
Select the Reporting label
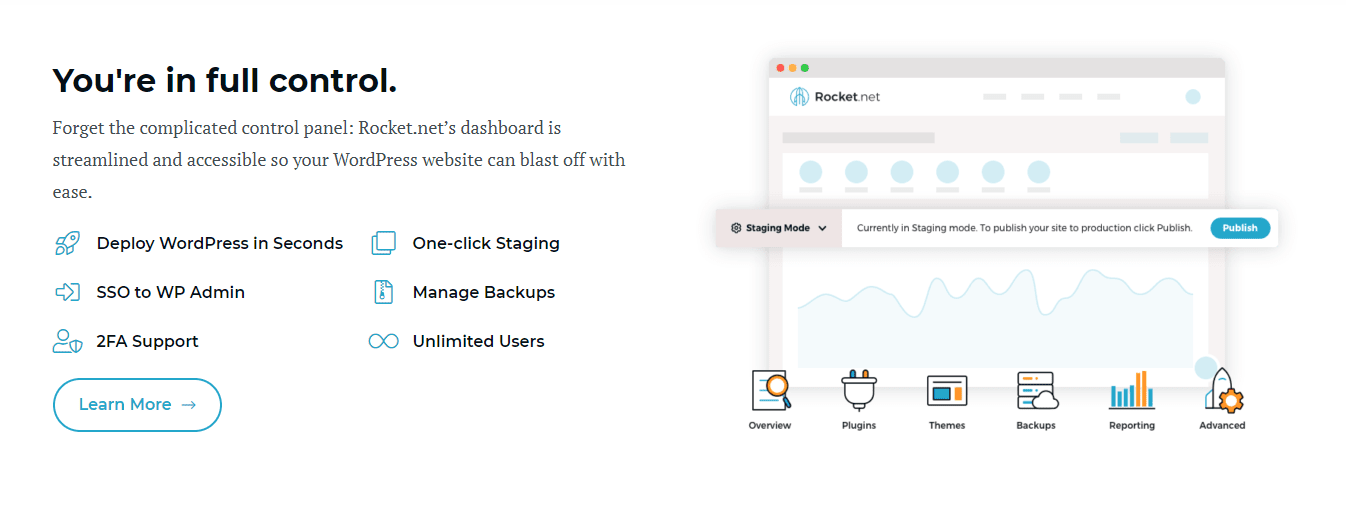coord(1132,425)
